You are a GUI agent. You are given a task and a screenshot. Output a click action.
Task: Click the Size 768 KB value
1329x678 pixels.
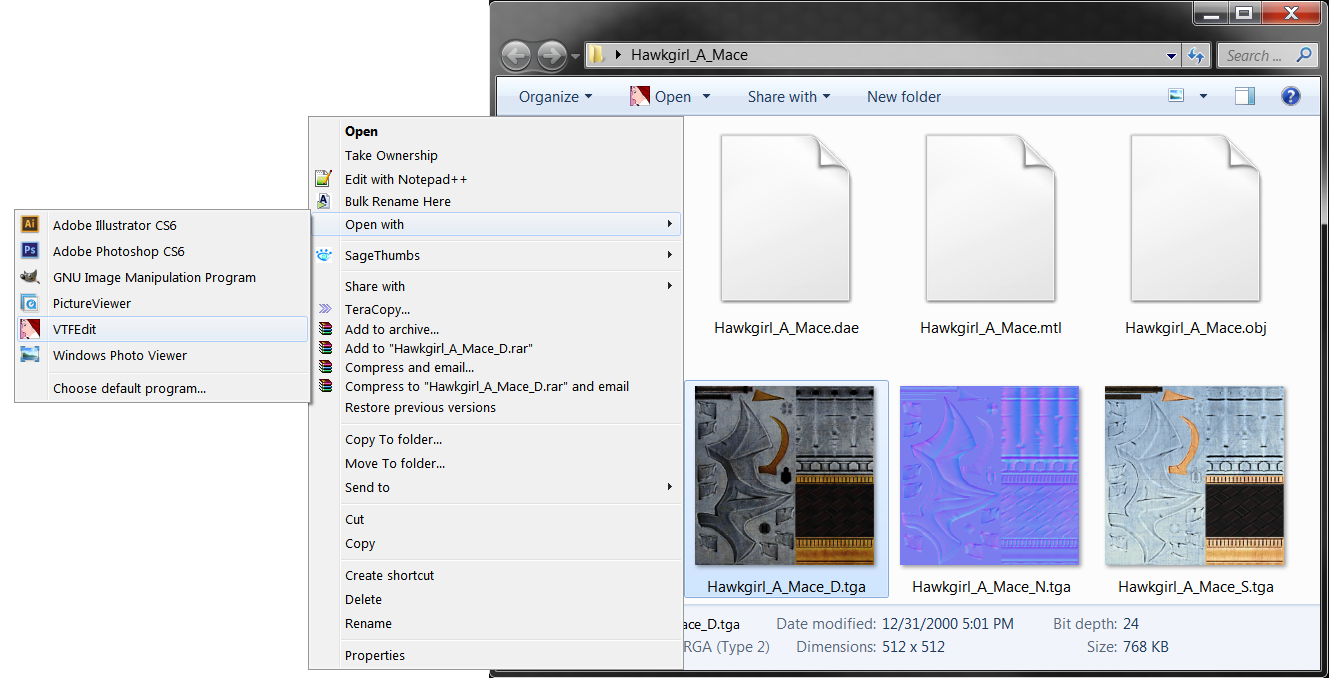(1146, 647)
